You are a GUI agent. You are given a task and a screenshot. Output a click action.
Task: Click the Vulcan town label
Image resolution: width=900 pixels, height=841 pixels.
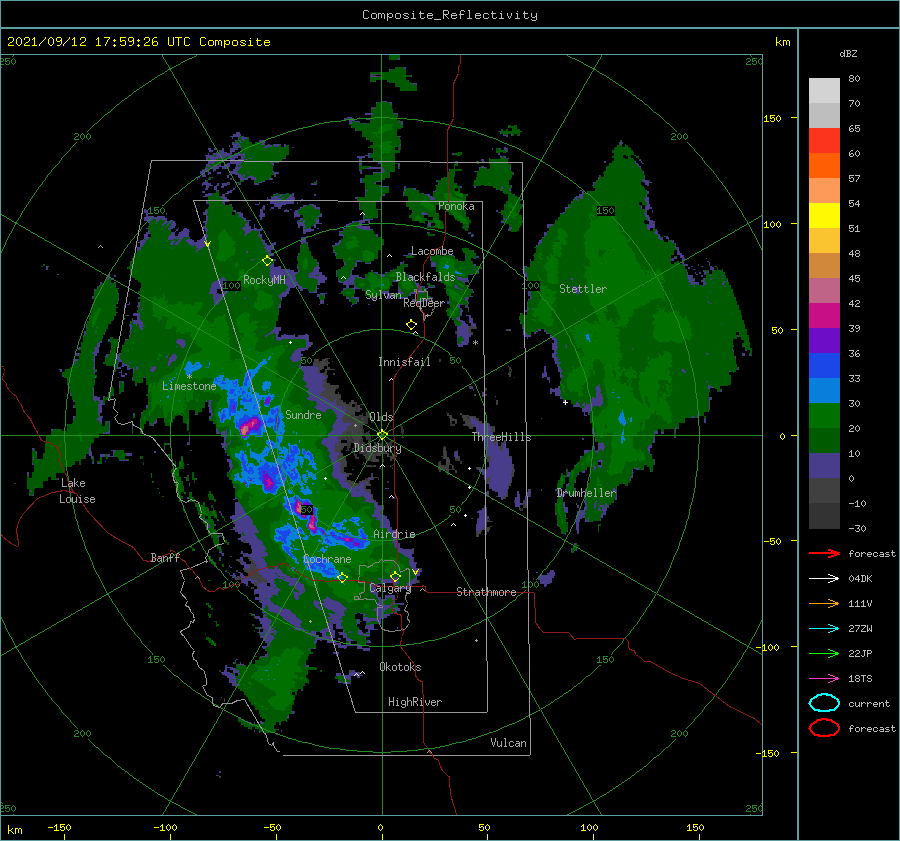tap(508, 743)
